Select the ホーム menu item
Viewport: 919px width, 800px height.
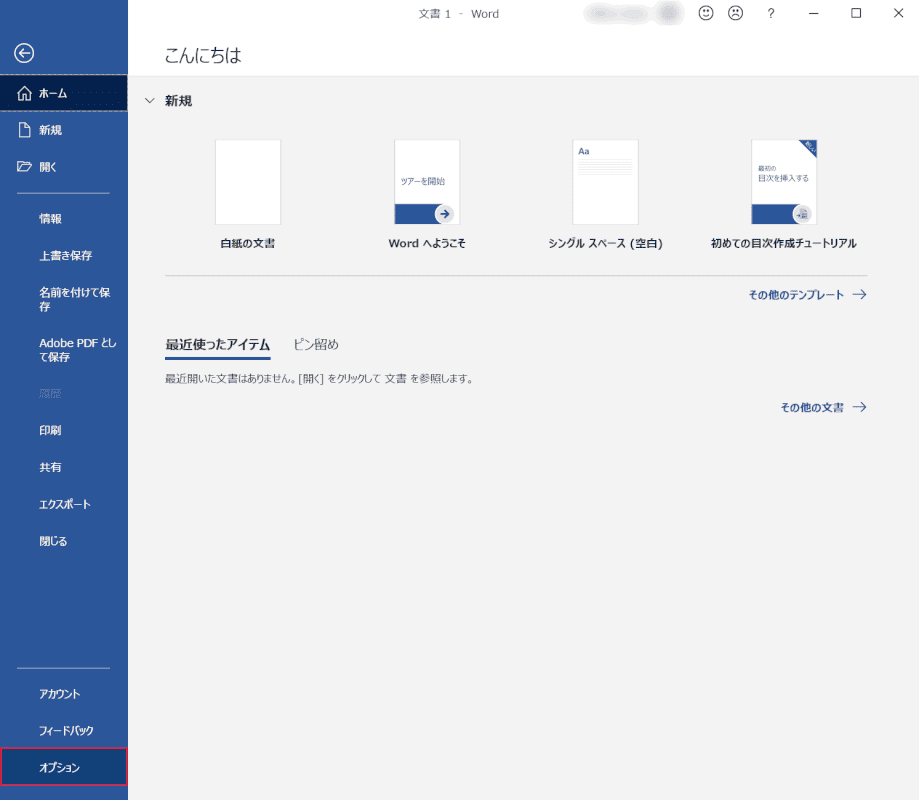point(64,93)
